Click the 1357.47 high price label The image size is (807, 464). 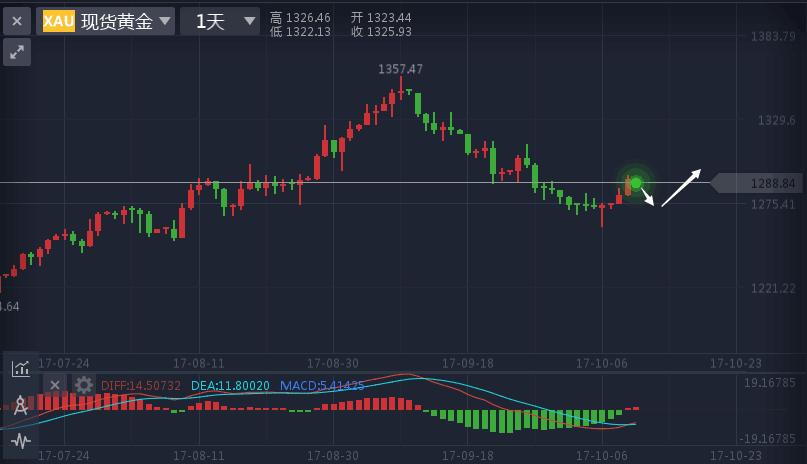pos(400,69)
